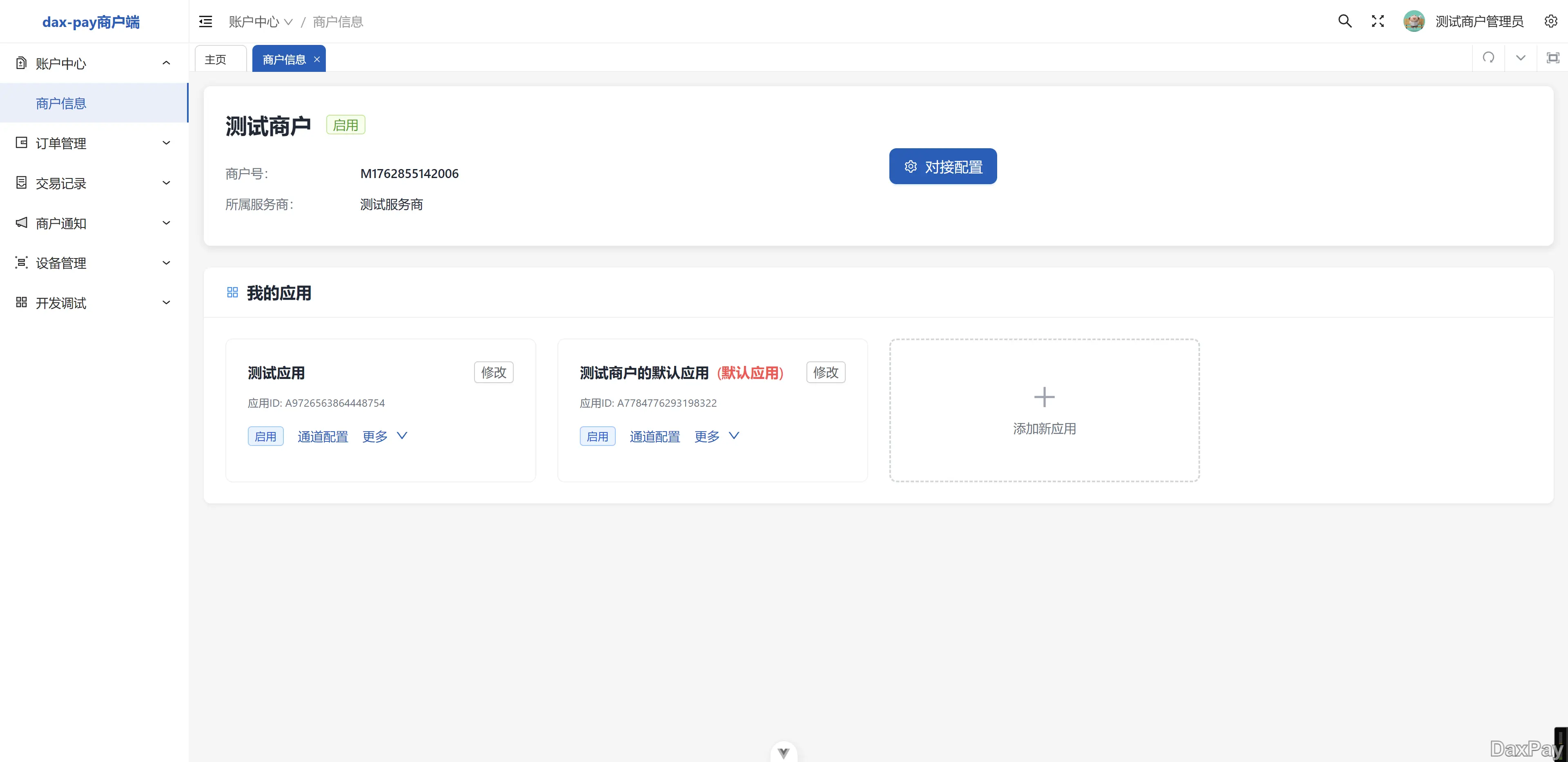Screen dimensions: 1568x762
Task: Select the 设备管理 sidebar icon
Action: click(21, 262)
